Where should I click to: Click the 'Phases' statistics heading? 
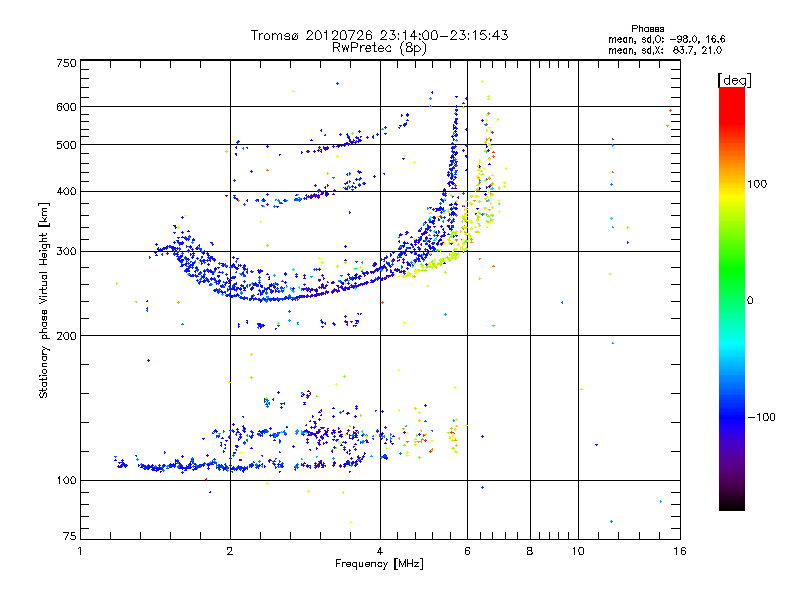pyautogui.click(x=647, y=29)
